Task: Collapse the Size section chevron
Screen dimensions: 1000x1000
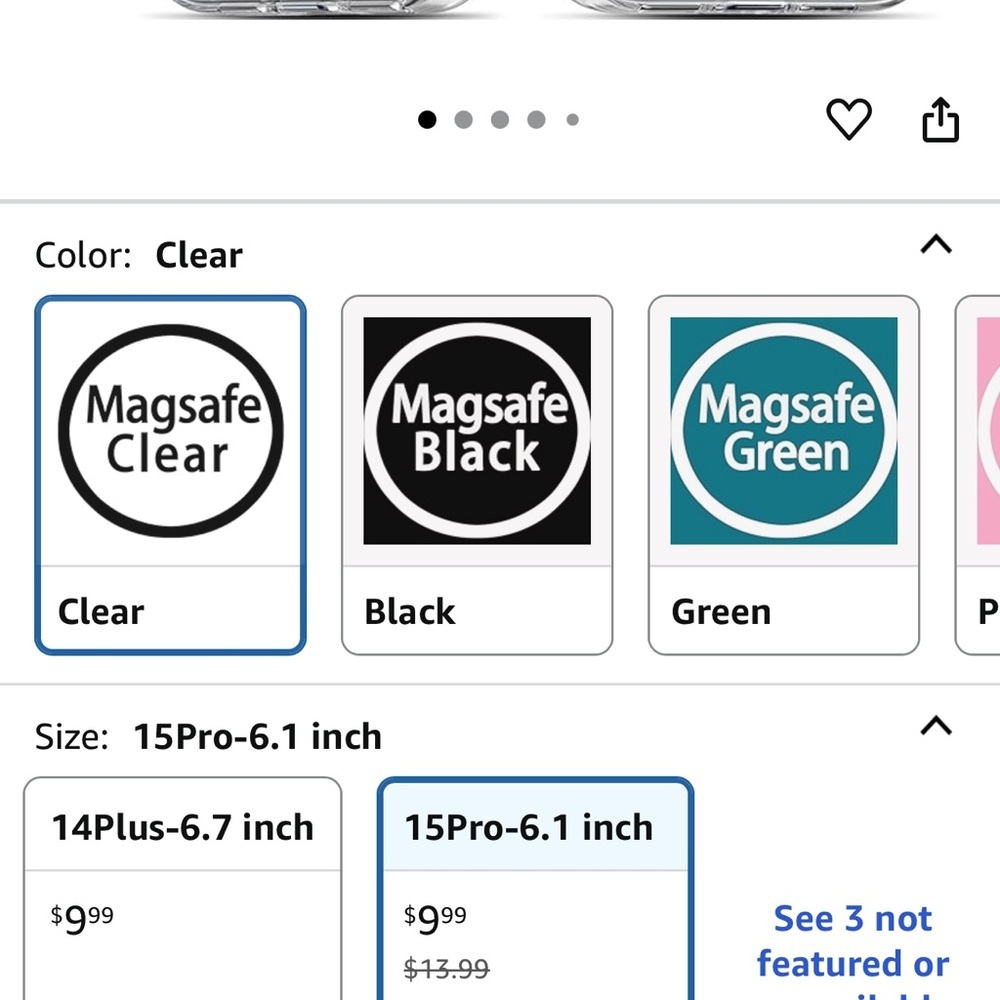Action: (936, 727)
